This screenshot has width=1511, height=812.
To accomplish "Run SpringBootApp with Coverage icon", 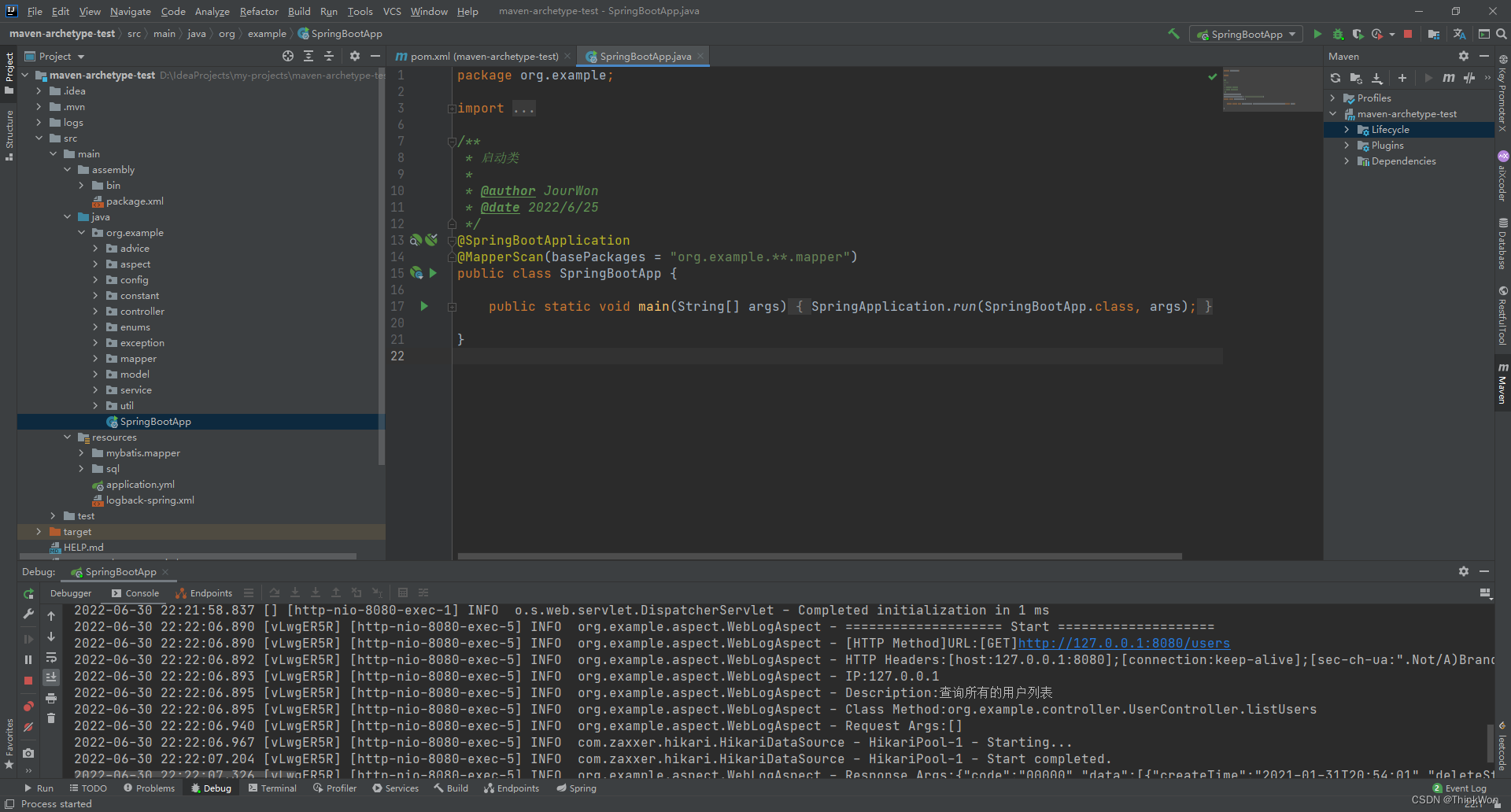I will [x=1358, y=34].
